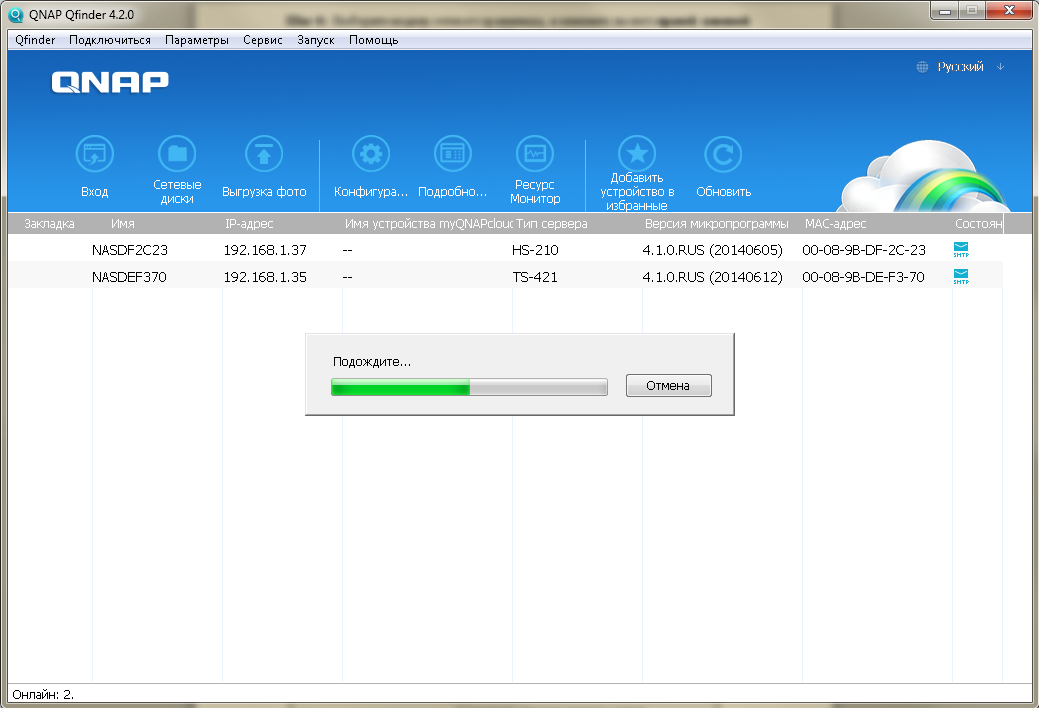
Task: Click IP address 192.168.1.35
Action: click(x=265, y=277)
